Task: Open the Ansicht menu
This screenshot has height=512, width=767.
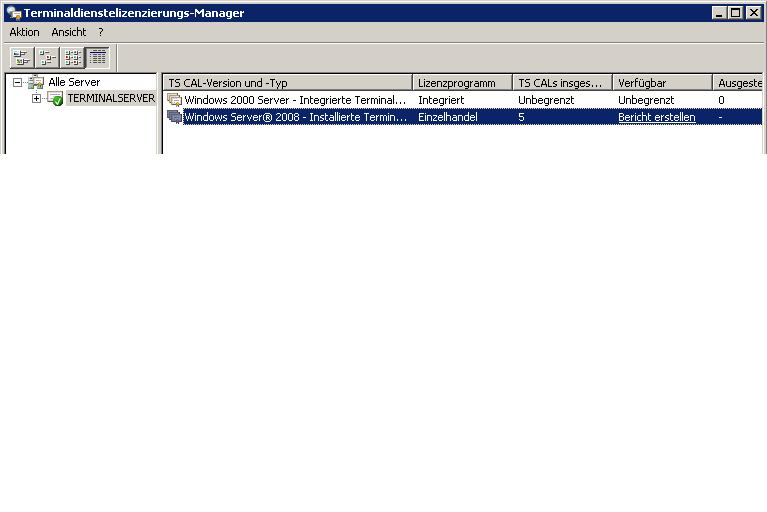Action: 68,32
